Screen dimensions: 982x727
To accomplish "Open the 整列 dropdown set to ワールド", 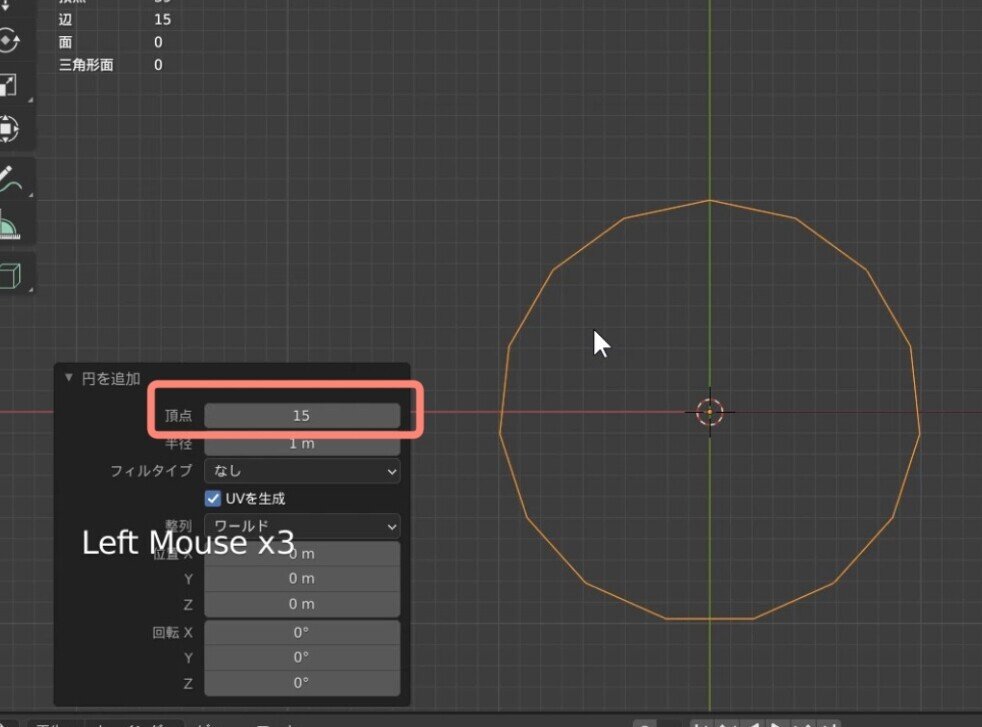I will coord(302,526).
